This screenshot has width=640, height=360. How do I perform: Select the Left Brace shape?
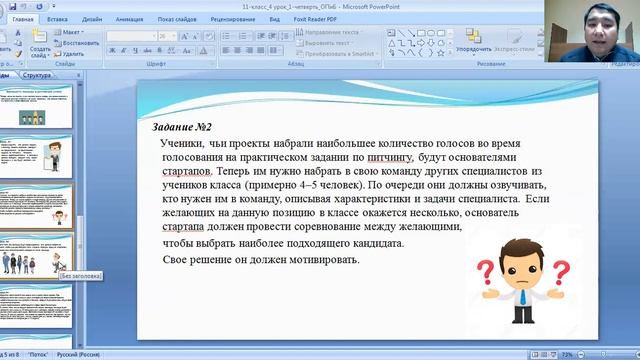(421, 53)
